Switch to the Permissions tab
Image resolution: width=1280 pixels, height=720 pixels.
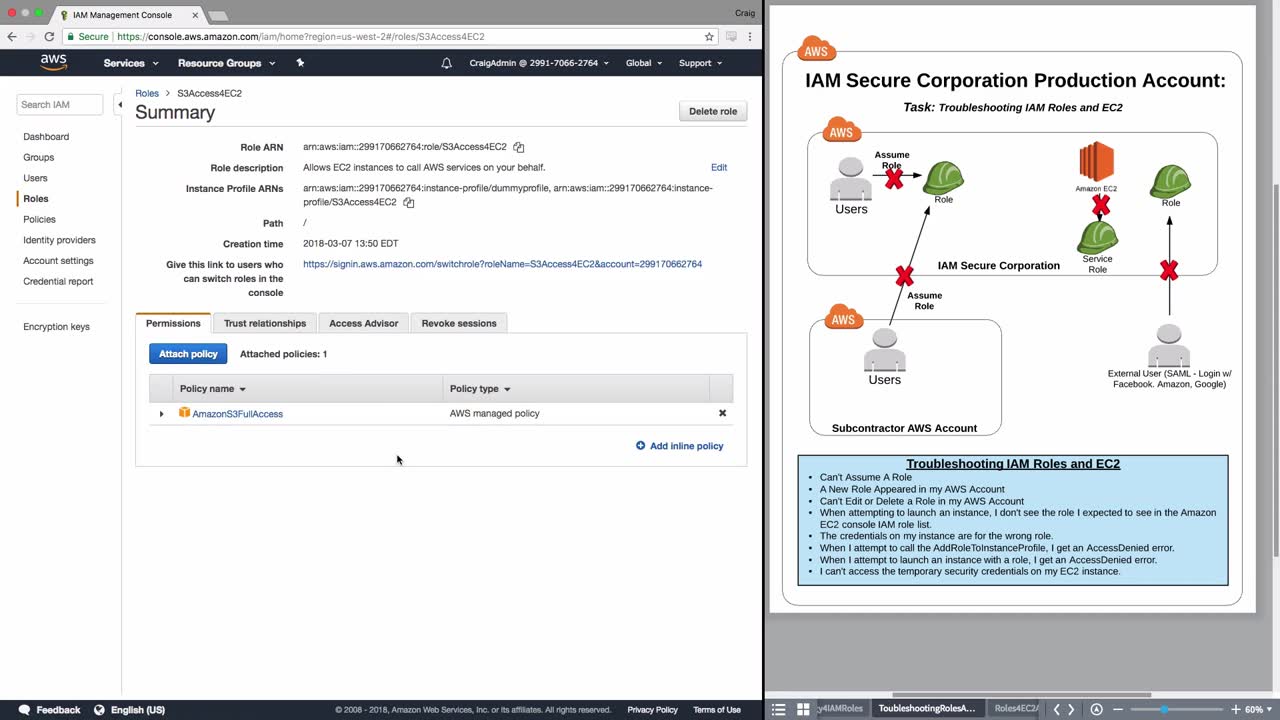pyautogui.click(x=173, y=323)
